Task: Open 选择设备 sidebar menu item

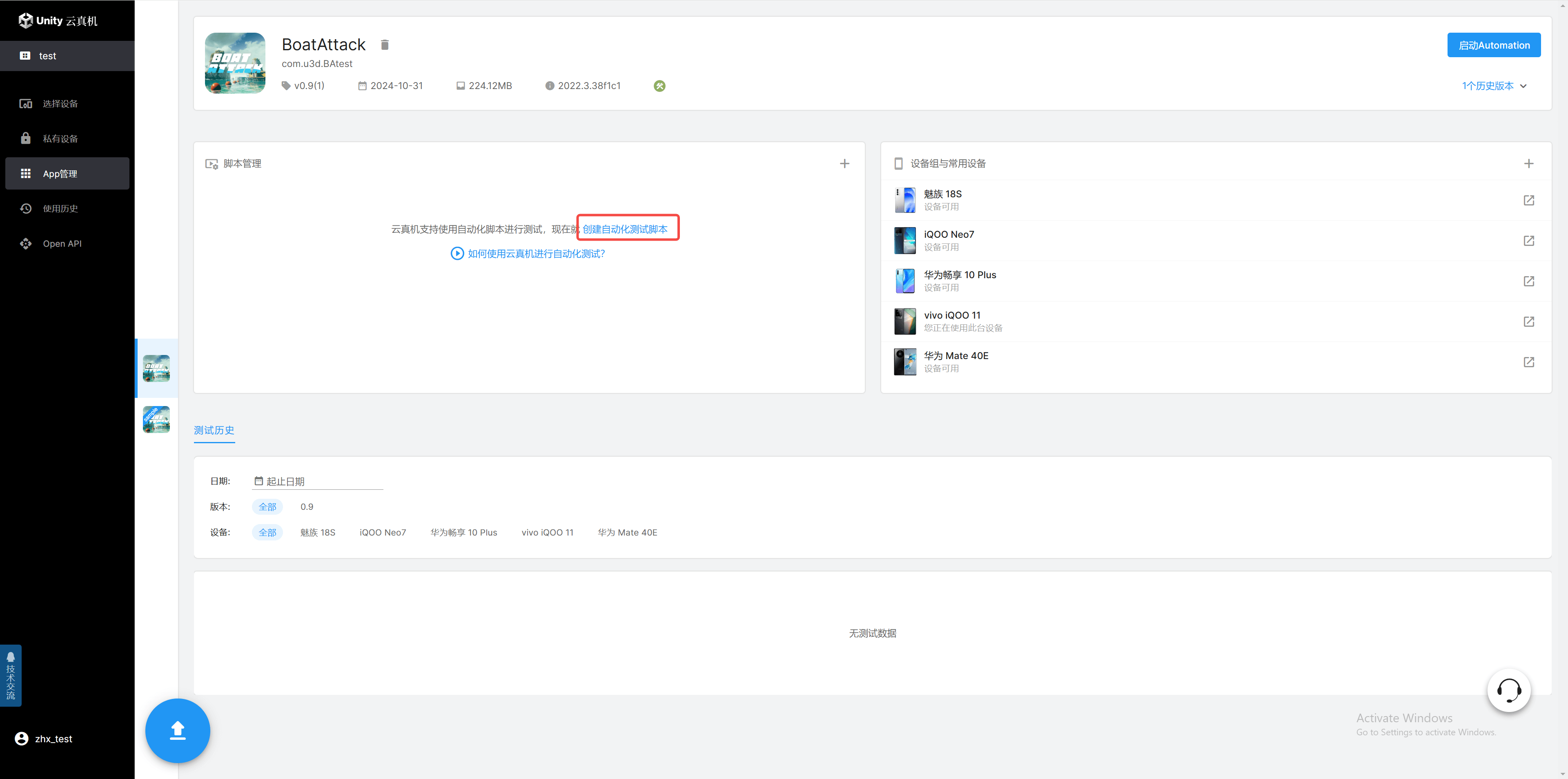Action: coord(60,103)
